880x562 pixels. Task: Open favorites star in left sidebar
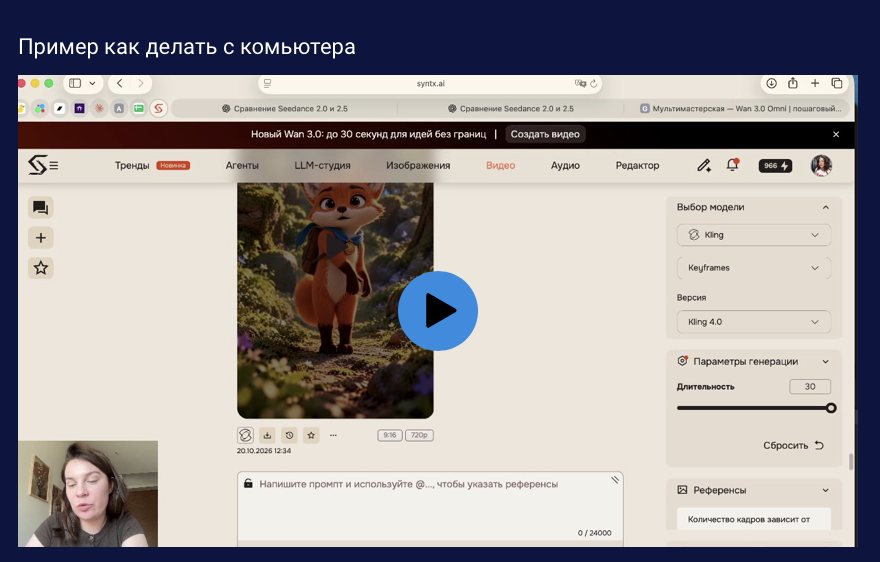pyautogui.click(x=40, y=268)
